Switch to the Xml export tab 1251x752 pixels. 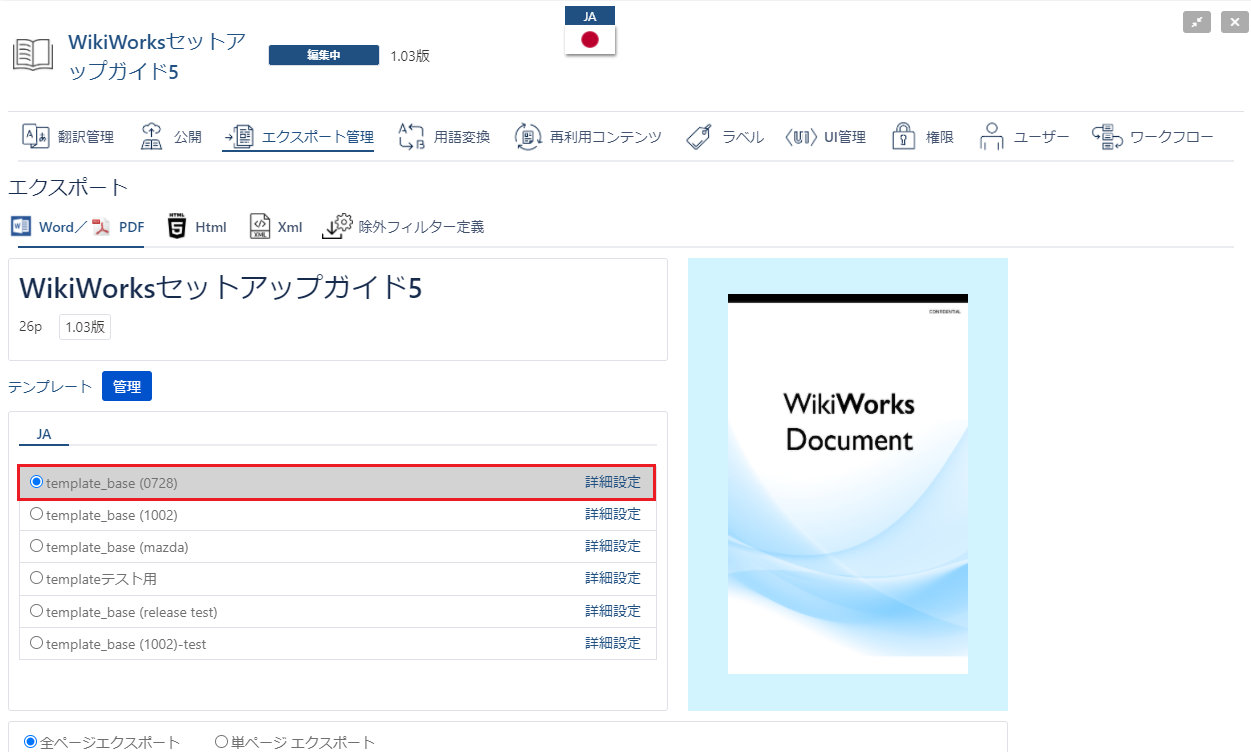click(x=276, y=227)
